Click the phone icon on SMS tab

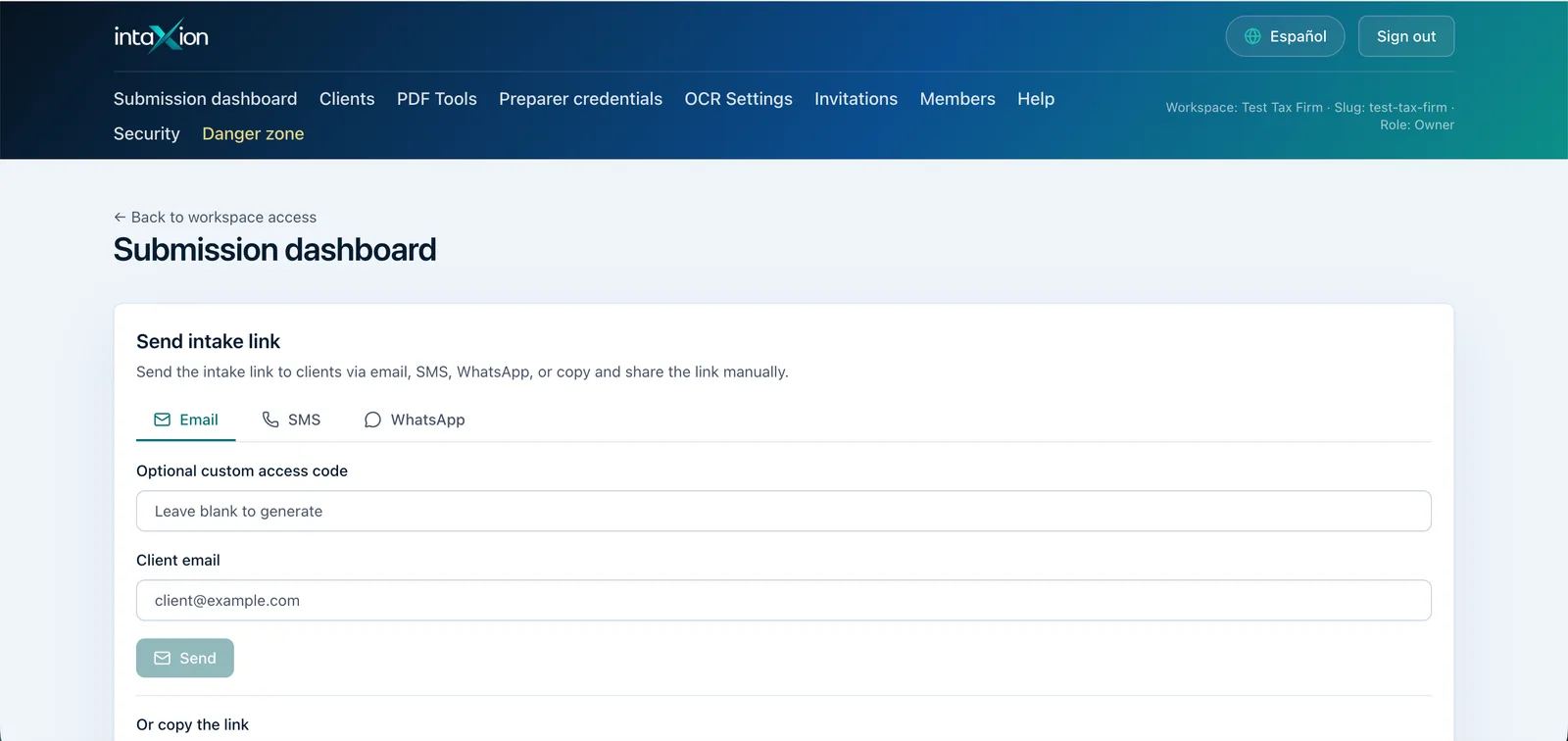click(270, 420)
